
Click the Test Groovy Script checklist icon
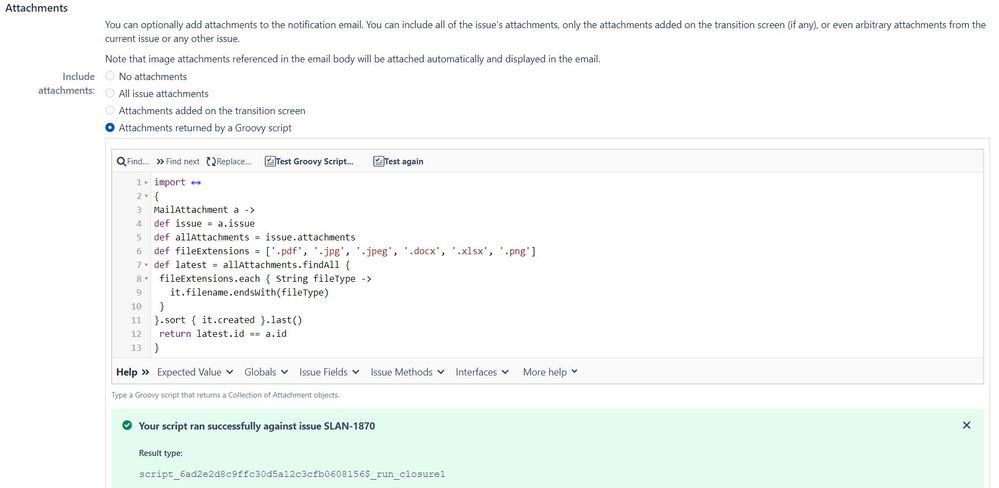[x=270, y=162]
